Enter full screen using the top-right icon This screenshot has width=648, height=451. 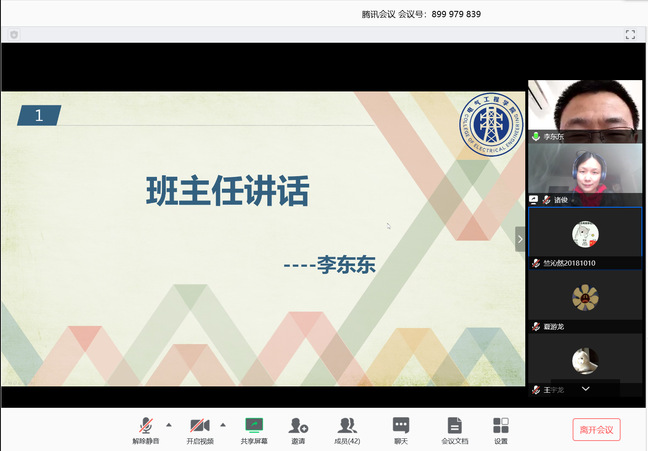[630, 34]
